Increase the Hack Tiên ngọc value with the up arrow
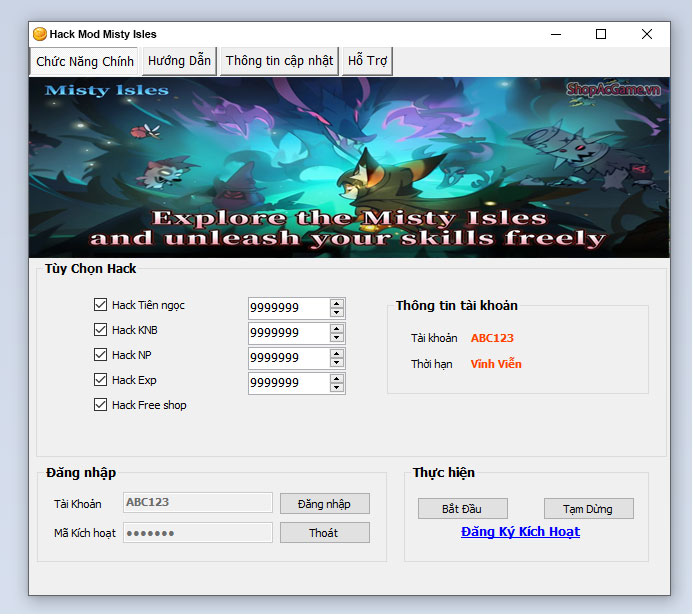This screenshot has width=693, height=616. 337,304
